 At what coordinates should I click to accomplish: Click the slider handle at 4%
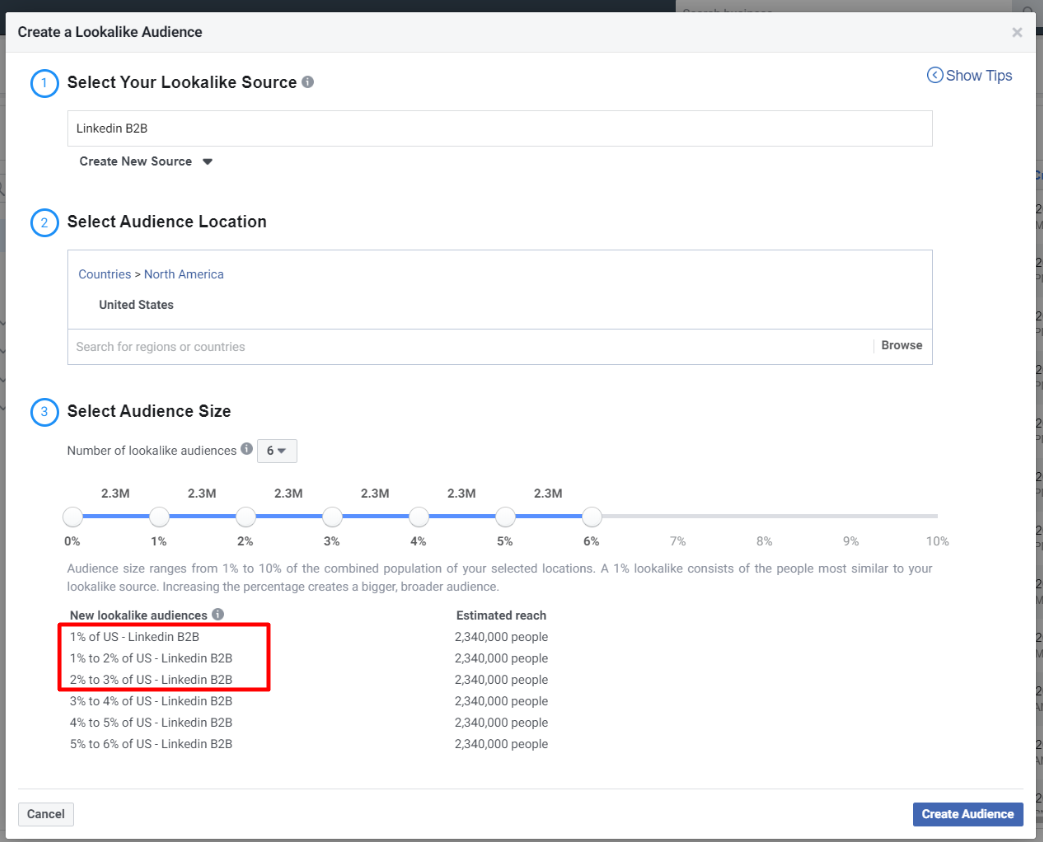pos(418,516)
